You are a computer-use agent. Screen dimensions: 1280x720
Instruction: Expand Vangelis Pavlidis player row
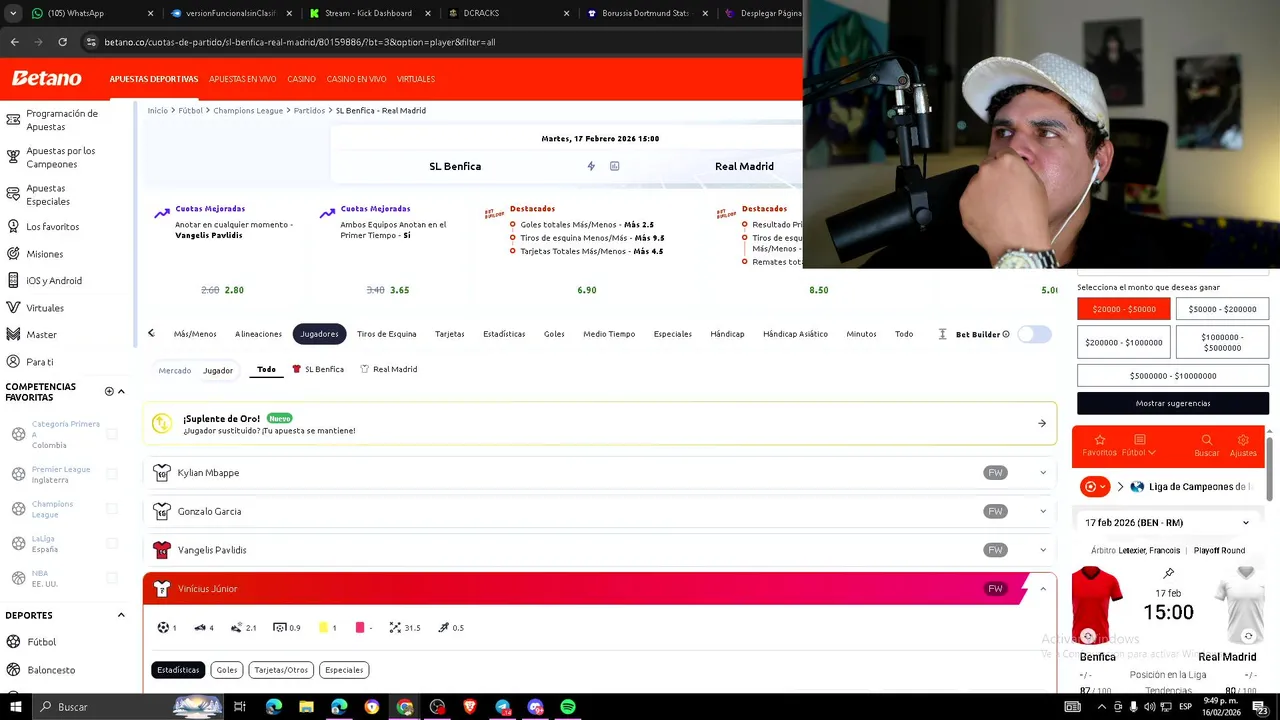tap(600, 550)
